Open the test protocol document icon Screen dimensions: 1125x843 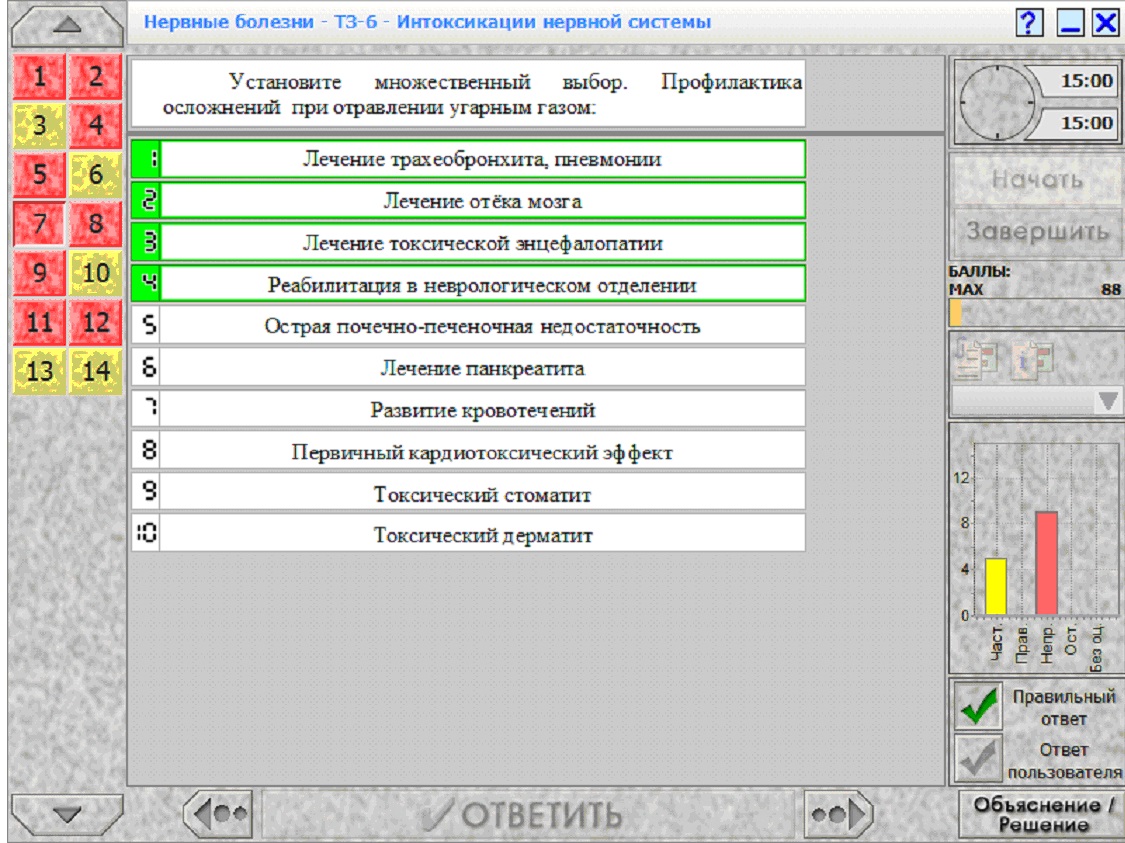point(976,358)
